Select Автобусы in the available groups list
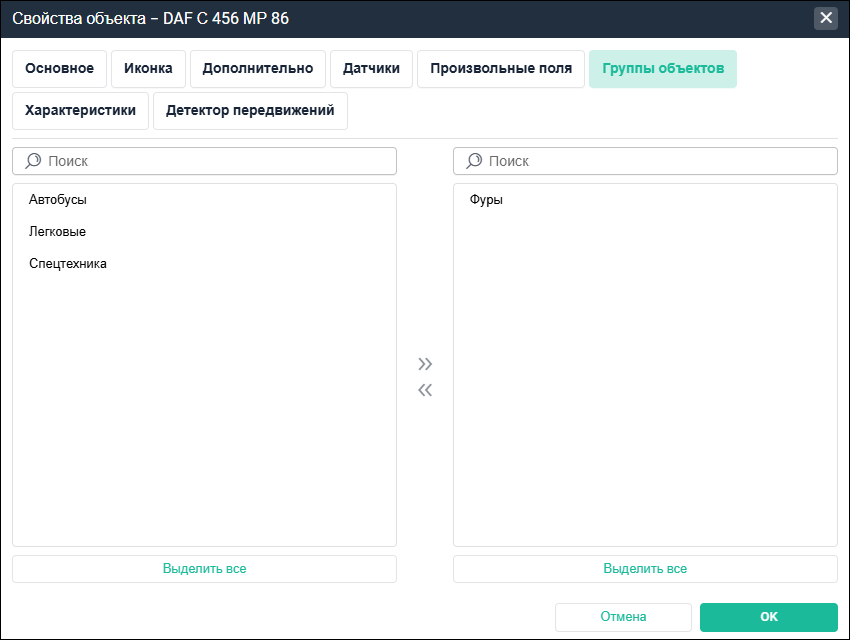850x640 pixels. coord(58,200)
